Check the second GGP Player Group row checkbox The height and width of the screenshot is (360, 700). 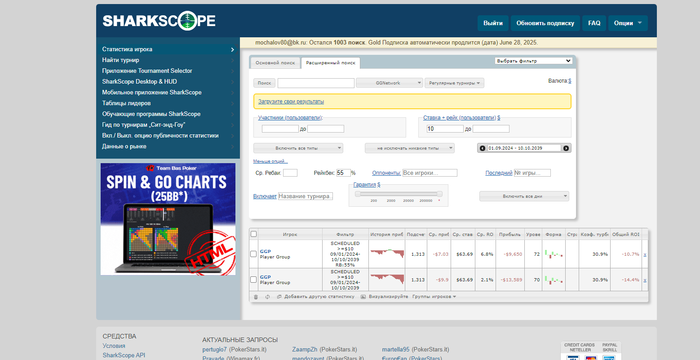254,279
